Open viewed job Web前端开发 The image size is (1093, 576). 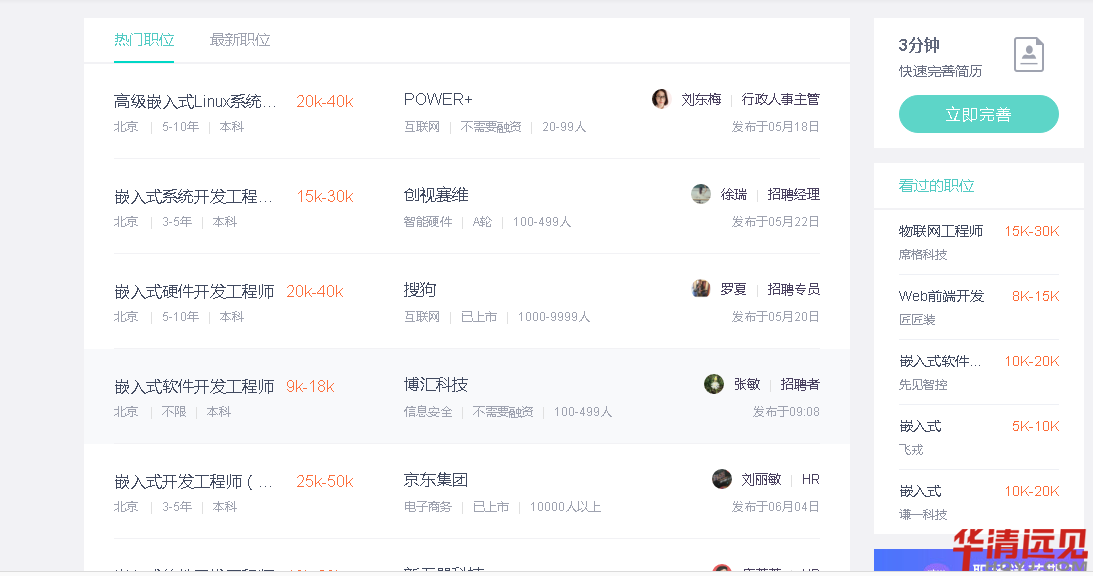tap(941, 296)
